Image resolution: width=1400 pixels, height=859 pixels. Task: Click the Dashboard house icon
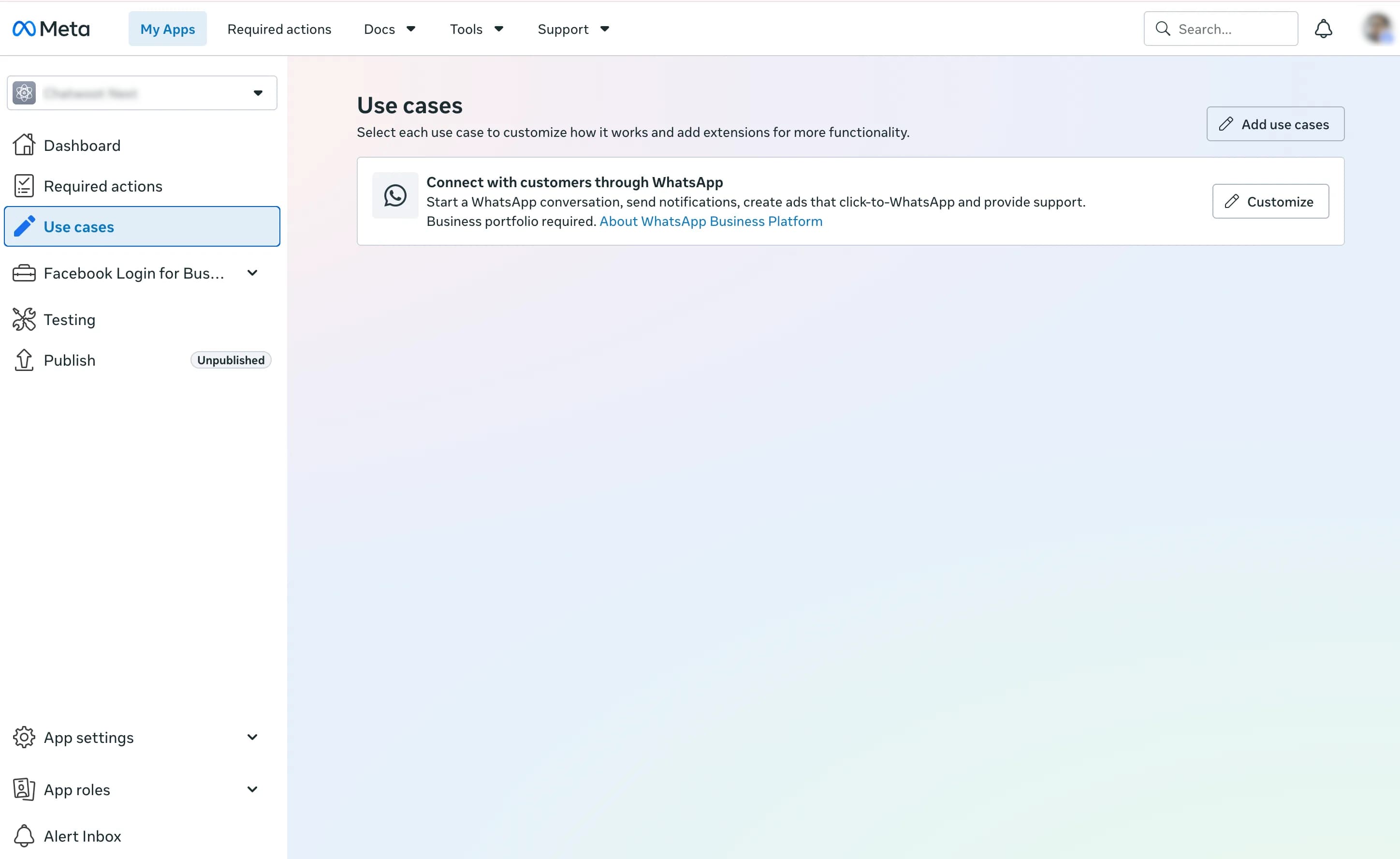pyautogui.click(x=24, y=145)
